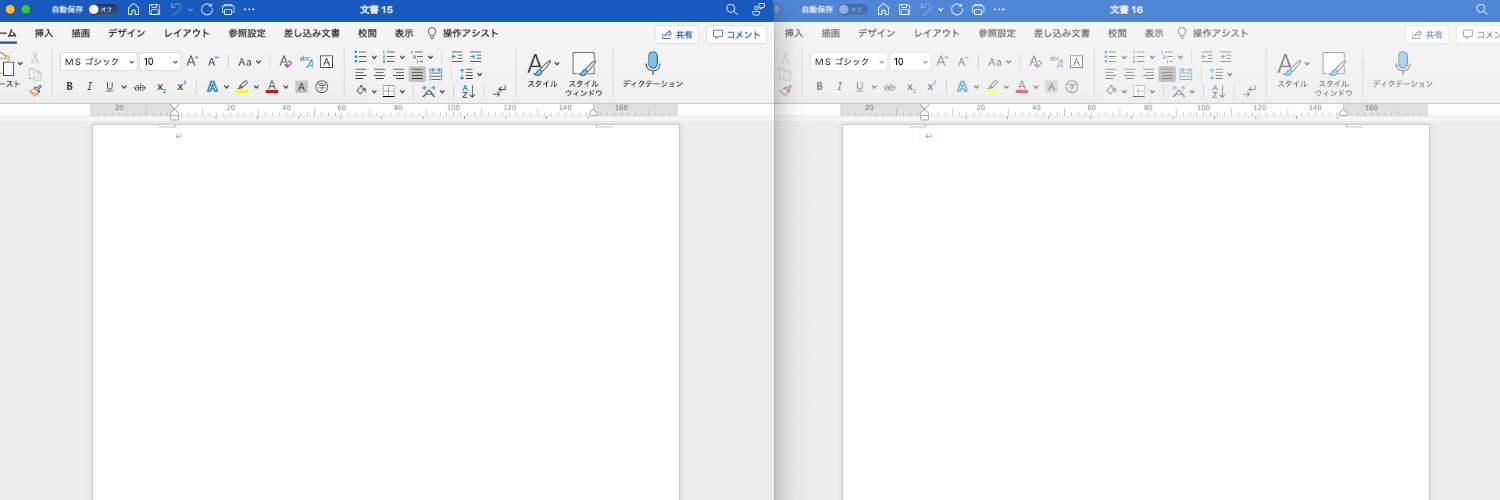The width and height of the screenshot is (1500, 500).
Task: Open 校閲 tab in 文書 16 window
Action: pos(1117,33)
